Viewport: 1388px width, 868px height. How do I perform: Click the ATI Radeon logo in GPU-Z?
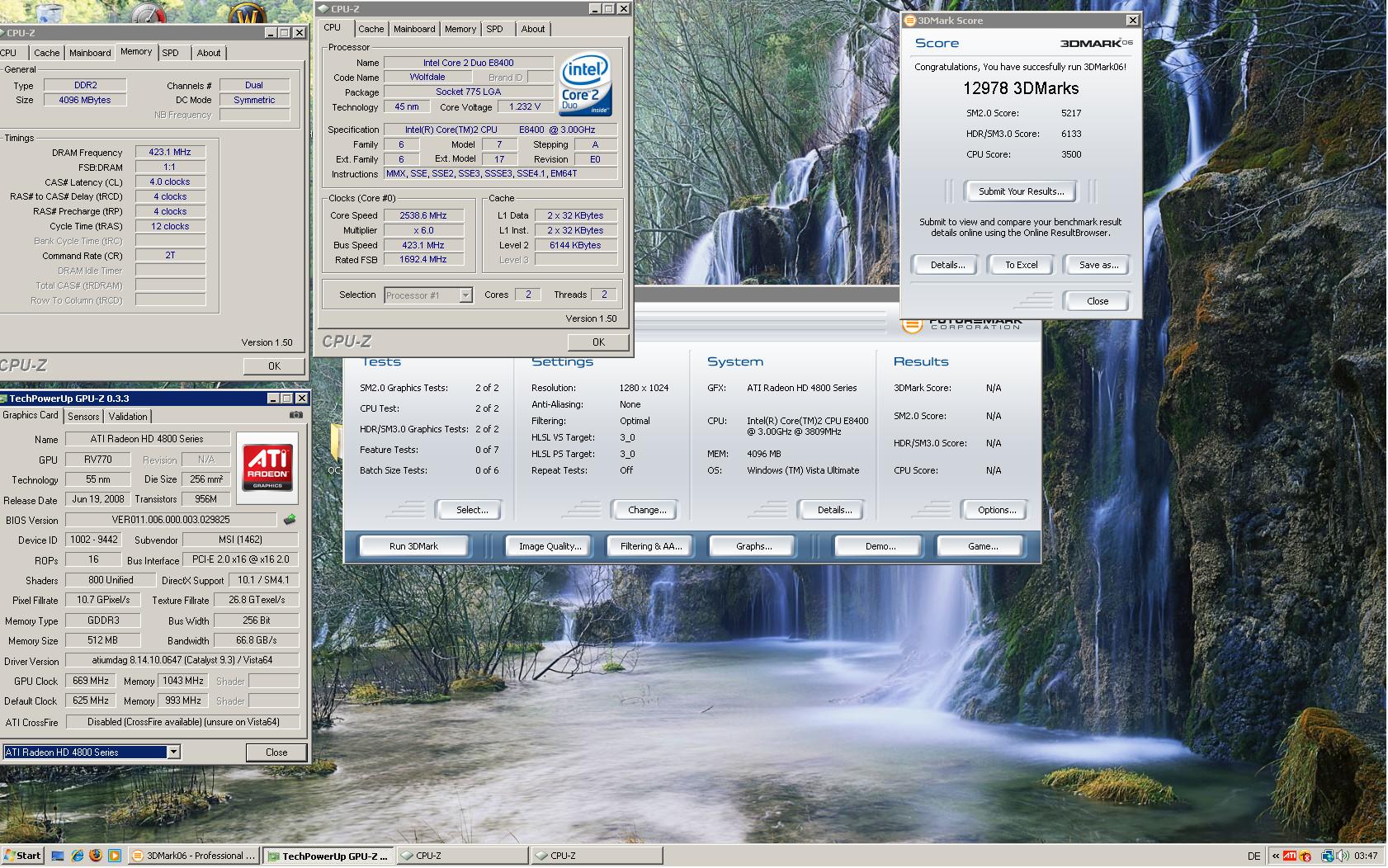tap(267, 467)
